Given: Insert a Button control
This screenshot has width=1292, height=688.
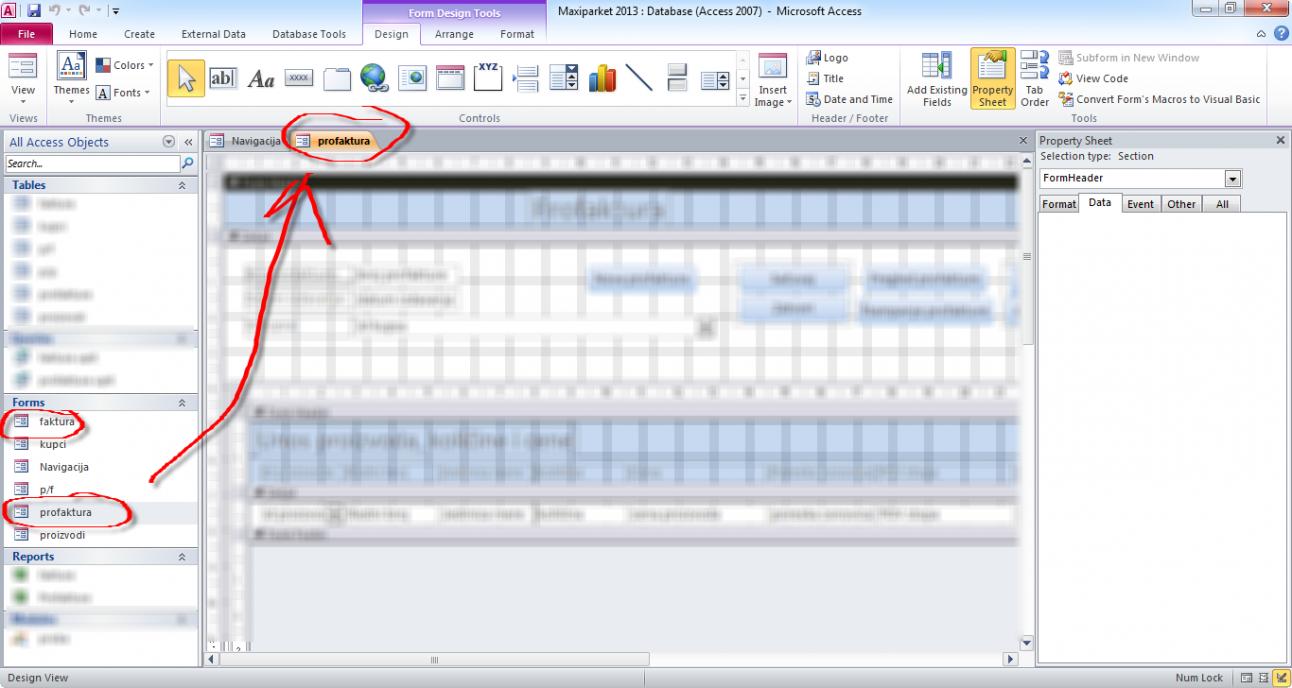Looking at the screenshot, I should click(x=299, y=78).
